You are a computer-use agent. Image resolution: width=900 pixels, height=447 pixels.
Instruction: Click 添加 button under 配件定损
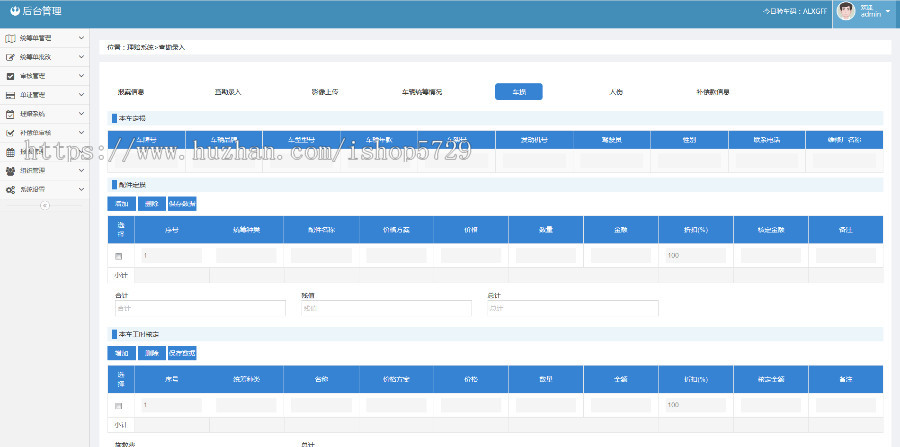122,204
